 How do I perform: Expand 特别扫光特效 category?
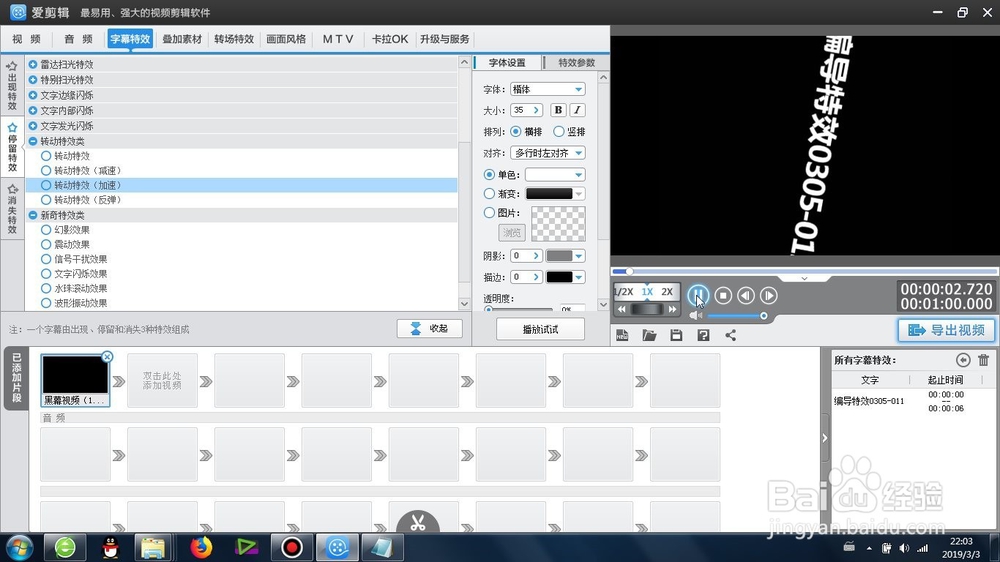[33, 80]
